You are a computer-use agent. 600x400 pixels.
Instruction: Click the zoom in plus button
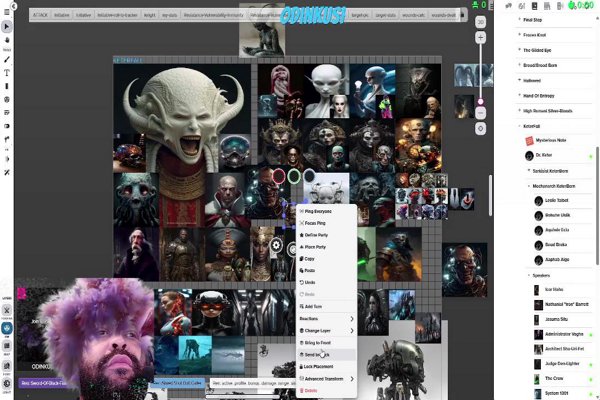pos(481,37)
